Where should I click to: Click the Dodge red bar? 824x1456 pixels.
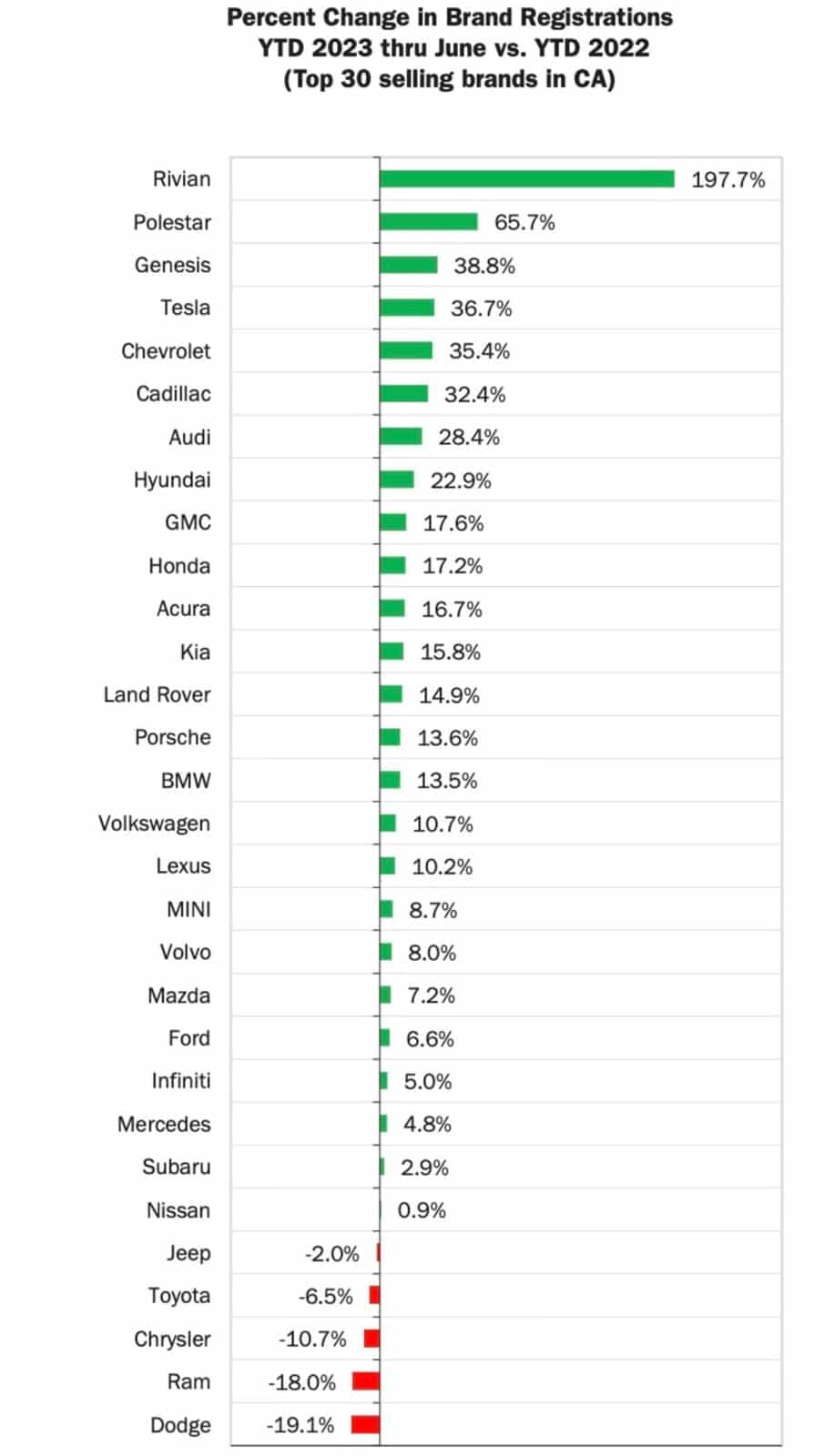pos(365,1424)
